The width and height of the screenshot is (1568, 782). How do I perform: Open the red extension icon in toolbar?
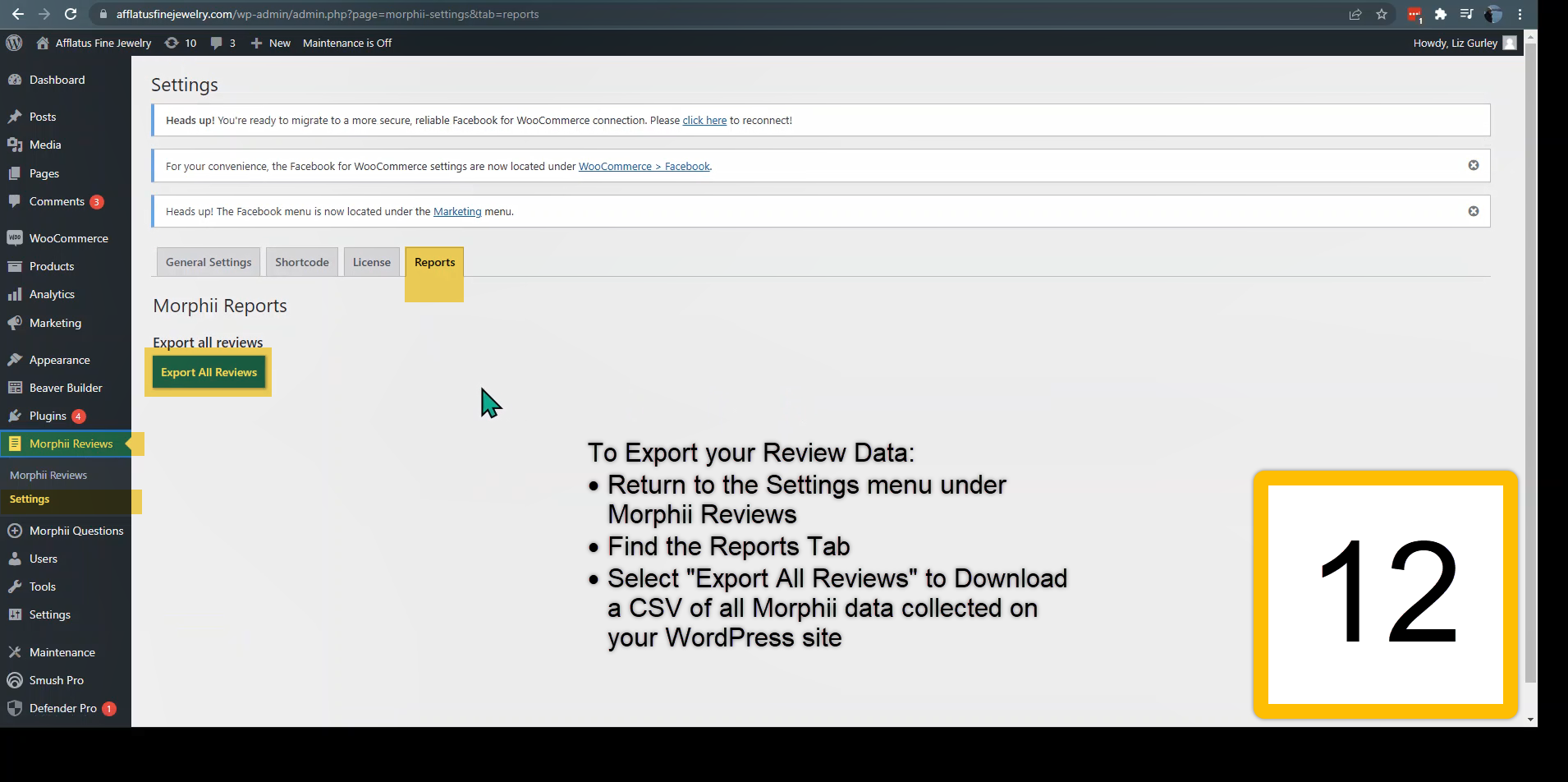point(1414,14)
